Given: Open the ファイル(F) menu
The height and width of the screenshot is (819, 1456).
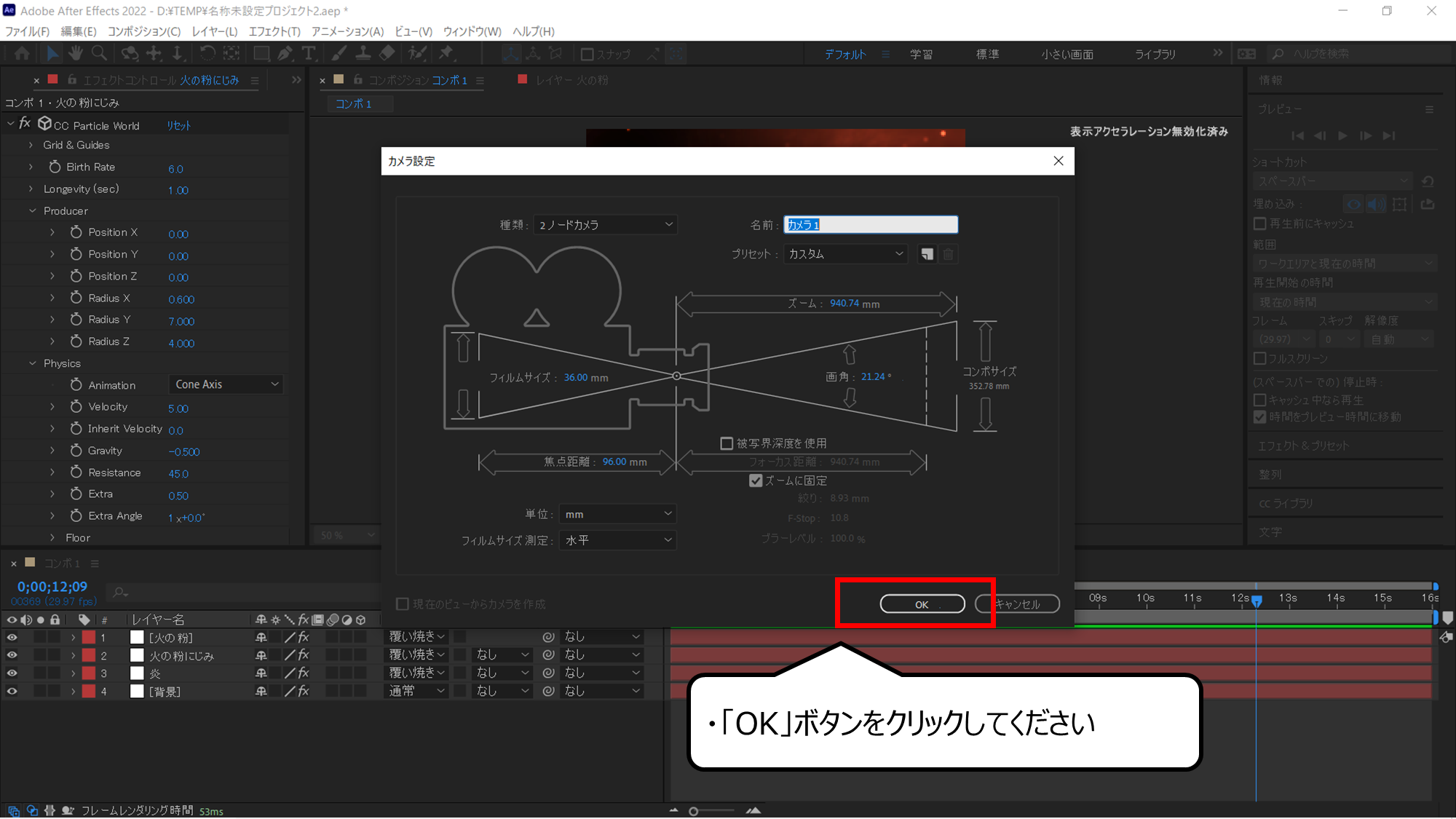Looking at the screenshot, I should [x=28, y=31].
